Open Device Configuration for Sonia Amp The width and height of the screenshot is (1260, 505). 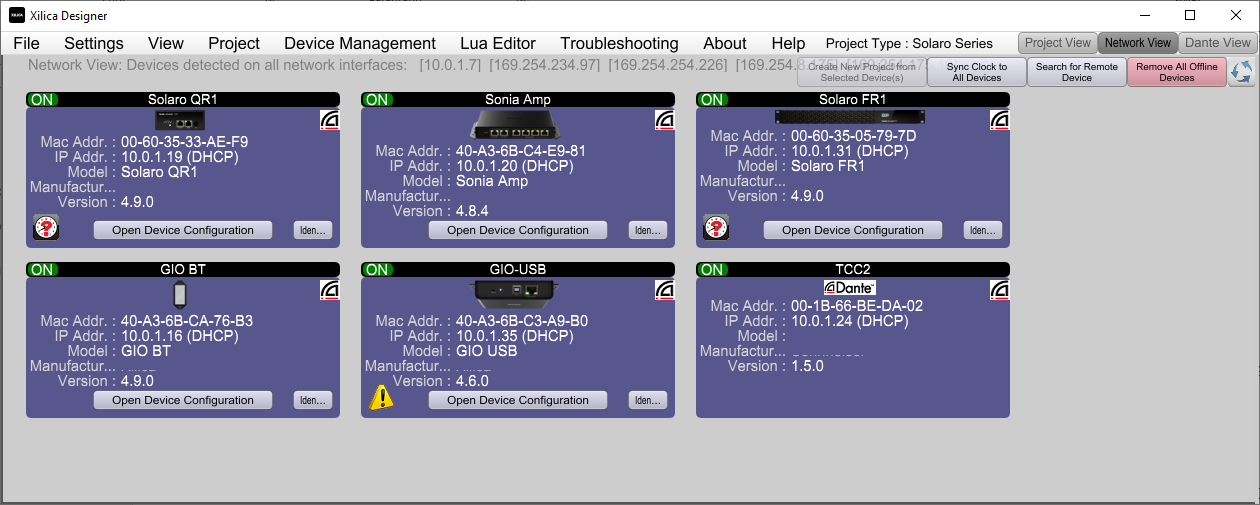[518, 230]
